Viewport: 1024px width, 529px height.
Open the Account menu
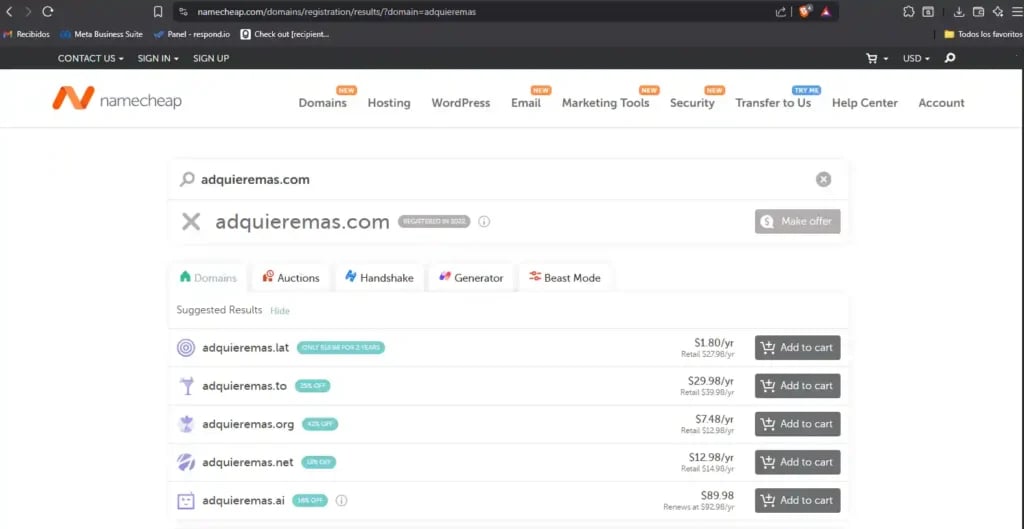941,103
